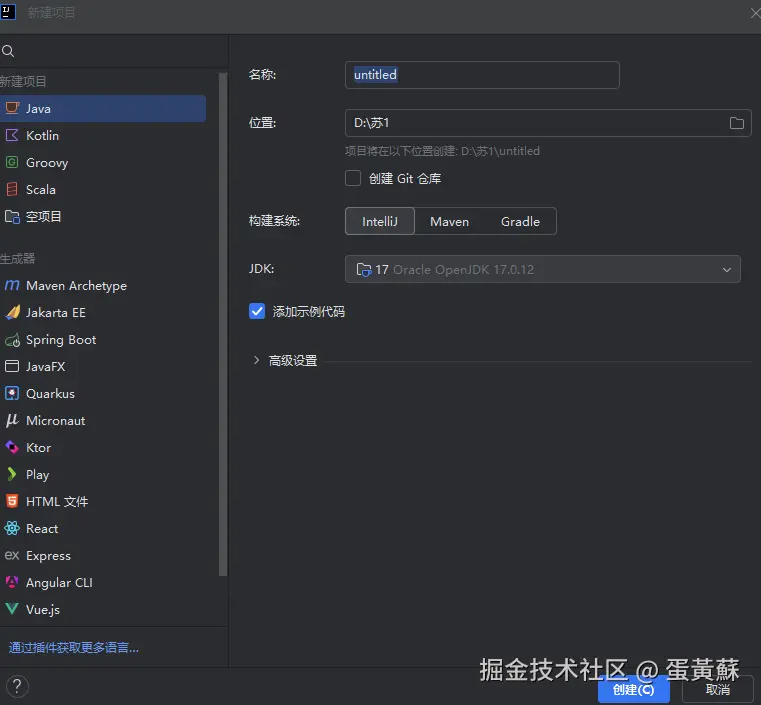This screenshot has width=761, height=705.
Task: Select the Jakarta EE icon
Action: (13, 312)
